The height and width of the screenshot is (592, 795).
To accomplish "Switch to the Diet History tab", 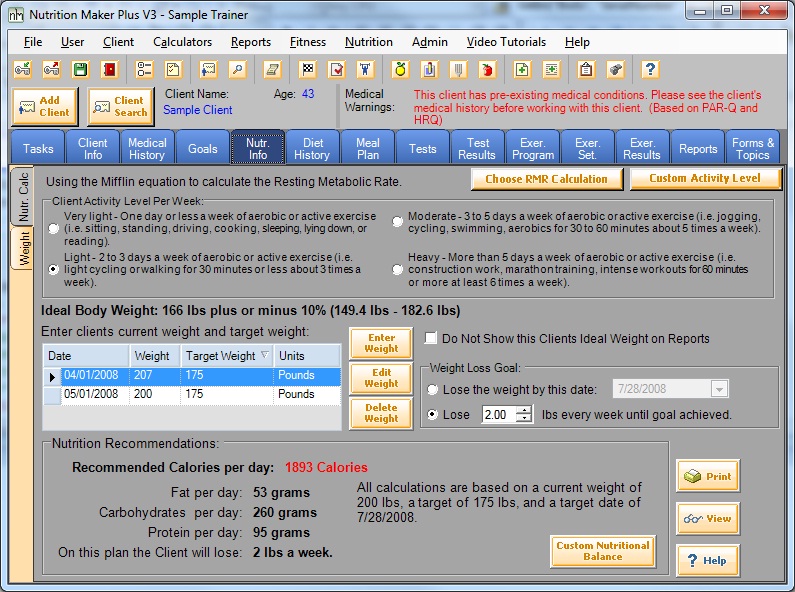I will click(x=312, y=149).
